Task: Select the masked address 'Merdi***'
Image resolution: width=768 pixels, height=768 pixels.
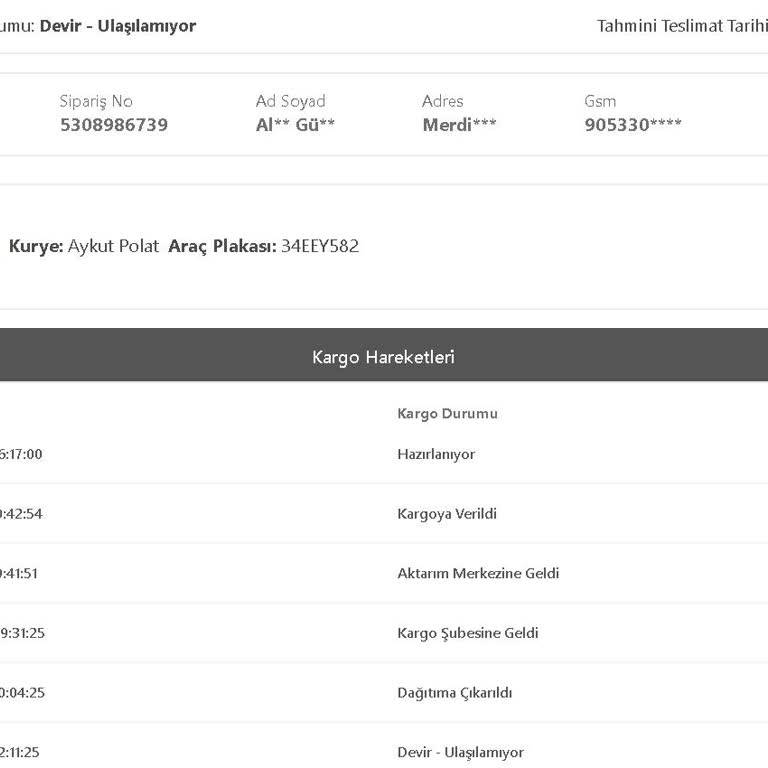Action: [x=459, y=125]
